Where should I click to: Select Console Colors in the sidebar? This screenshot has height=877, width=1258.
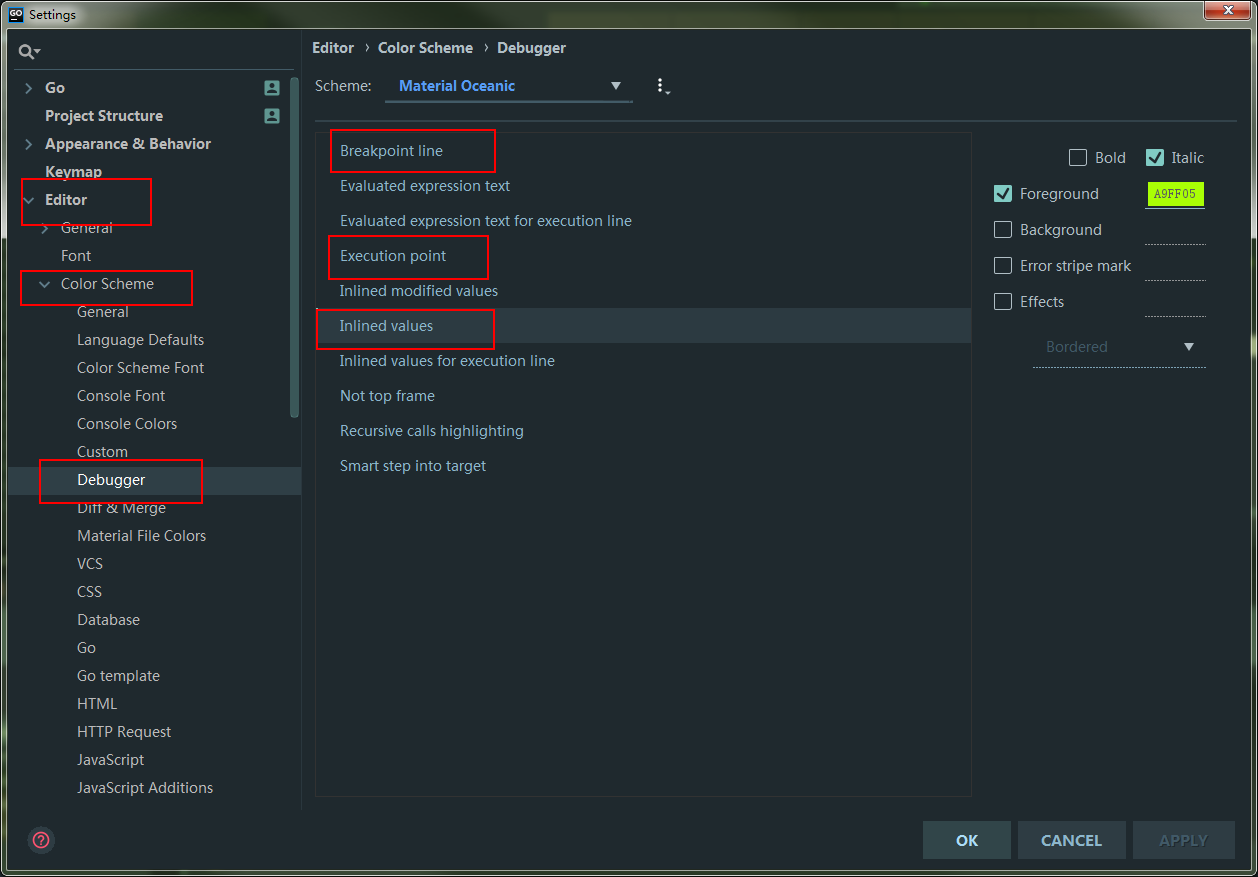coord(127,423)
